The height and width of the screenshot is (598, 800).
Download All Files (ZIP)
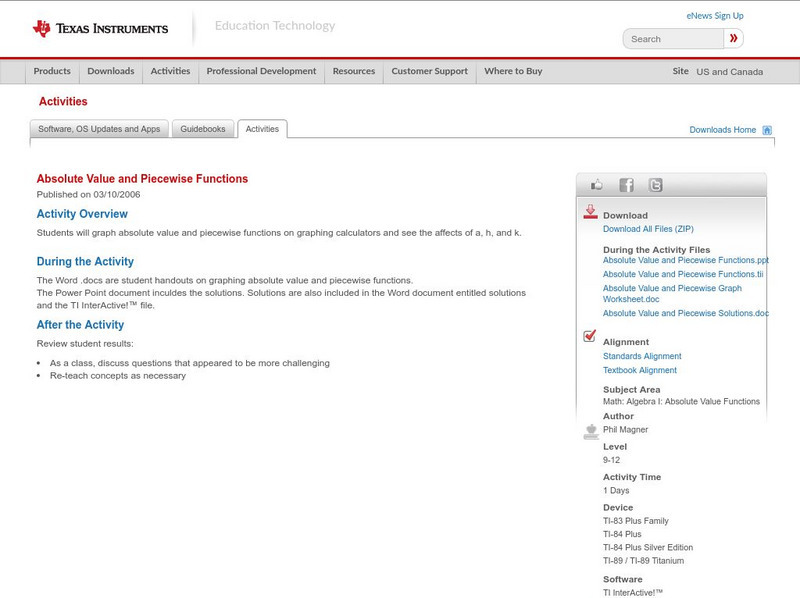pos(648,229)
